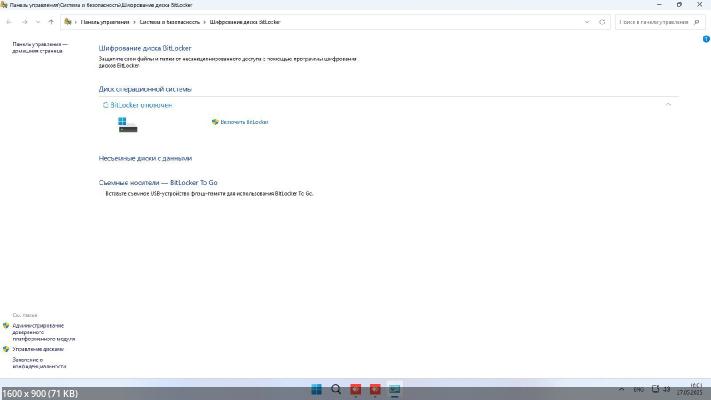Open red taskbar app beside the Search icon
The height and width of the screenshot is (400, 711).
pyautogui.click(x=356, y=389)
